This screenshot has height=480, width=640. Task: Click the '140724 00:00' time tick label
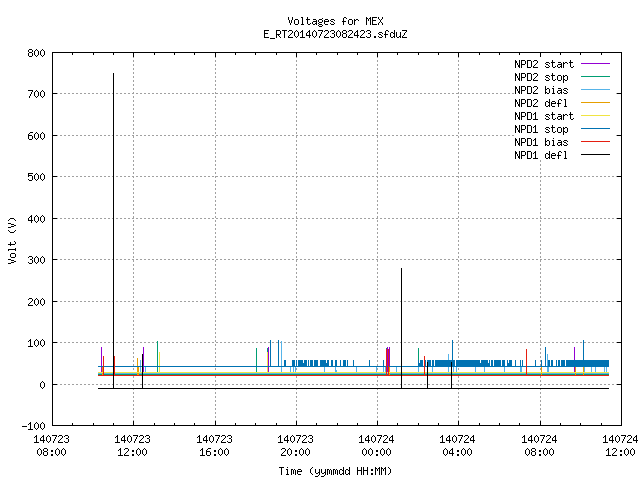tap(376, 446)
